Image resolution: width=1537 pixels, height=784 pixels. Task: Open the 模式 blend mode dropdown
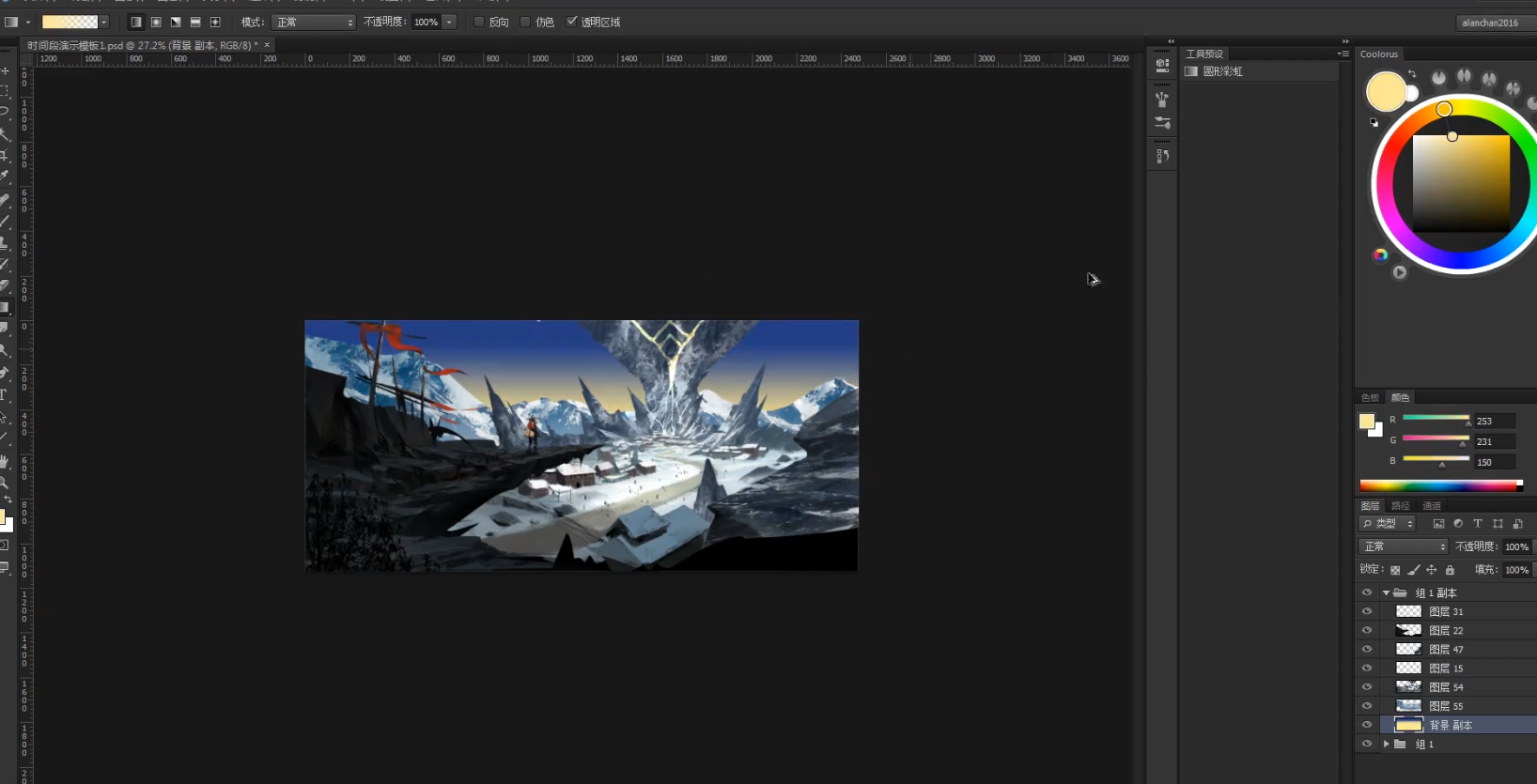pos(314,22)
